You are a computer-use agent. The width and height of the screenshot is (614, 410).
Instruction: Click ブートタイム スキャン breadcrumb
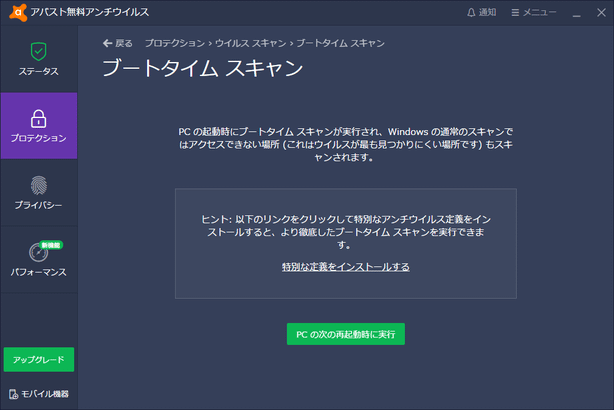pos(340,43)
